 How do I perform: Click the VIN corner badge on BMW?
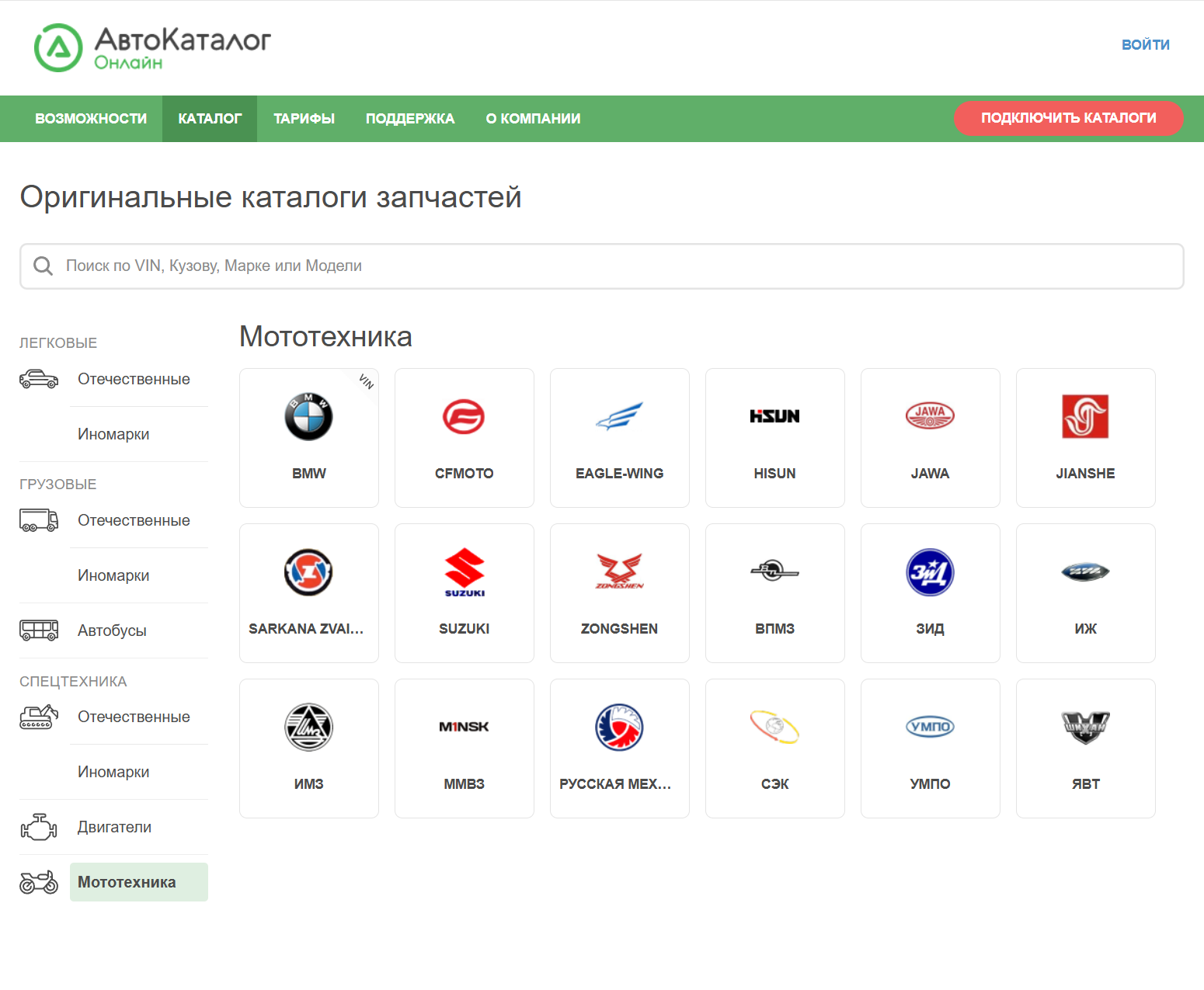coord(366,381)
